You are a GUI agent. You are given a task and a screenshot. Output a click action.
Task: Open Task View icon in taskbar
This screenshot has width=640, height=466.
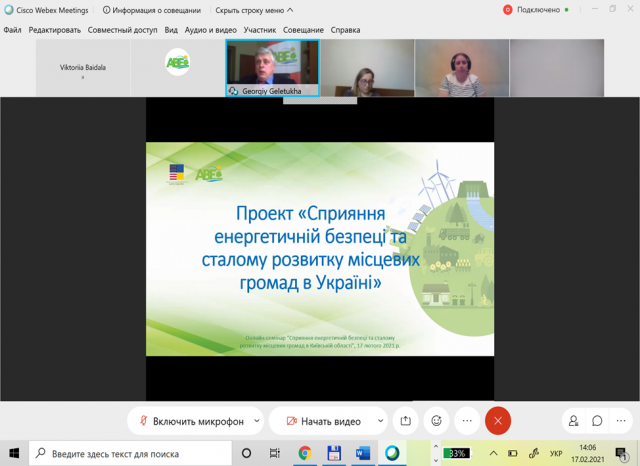click(275, 453)
